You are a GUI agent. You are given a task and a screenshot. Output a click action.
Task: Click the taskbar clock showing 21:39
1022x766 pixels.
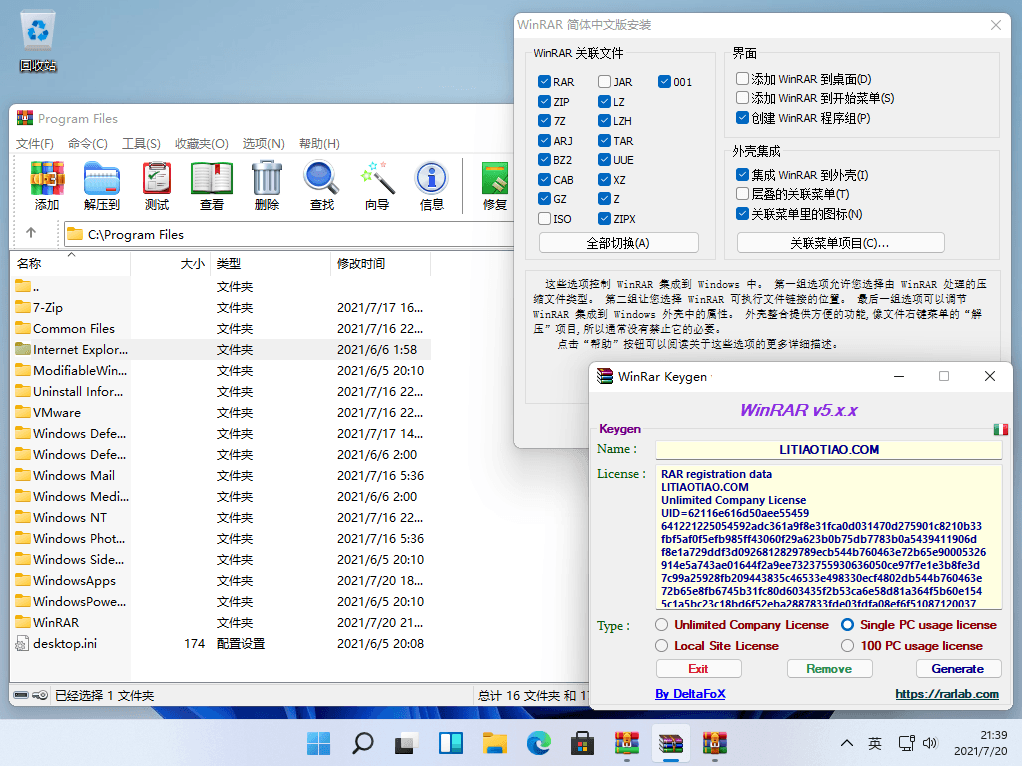(x=981, y=743)
